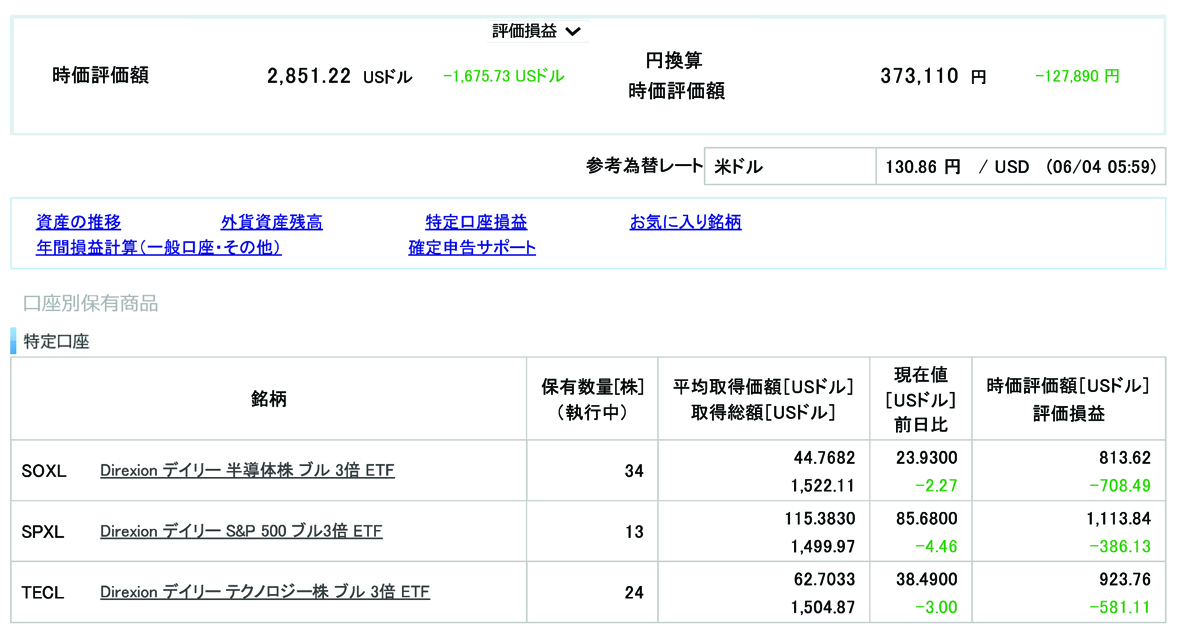Click SPXL unrealized loss -386.13
The height and width of the screenshot is (632, 1181).
[1120, 547]
